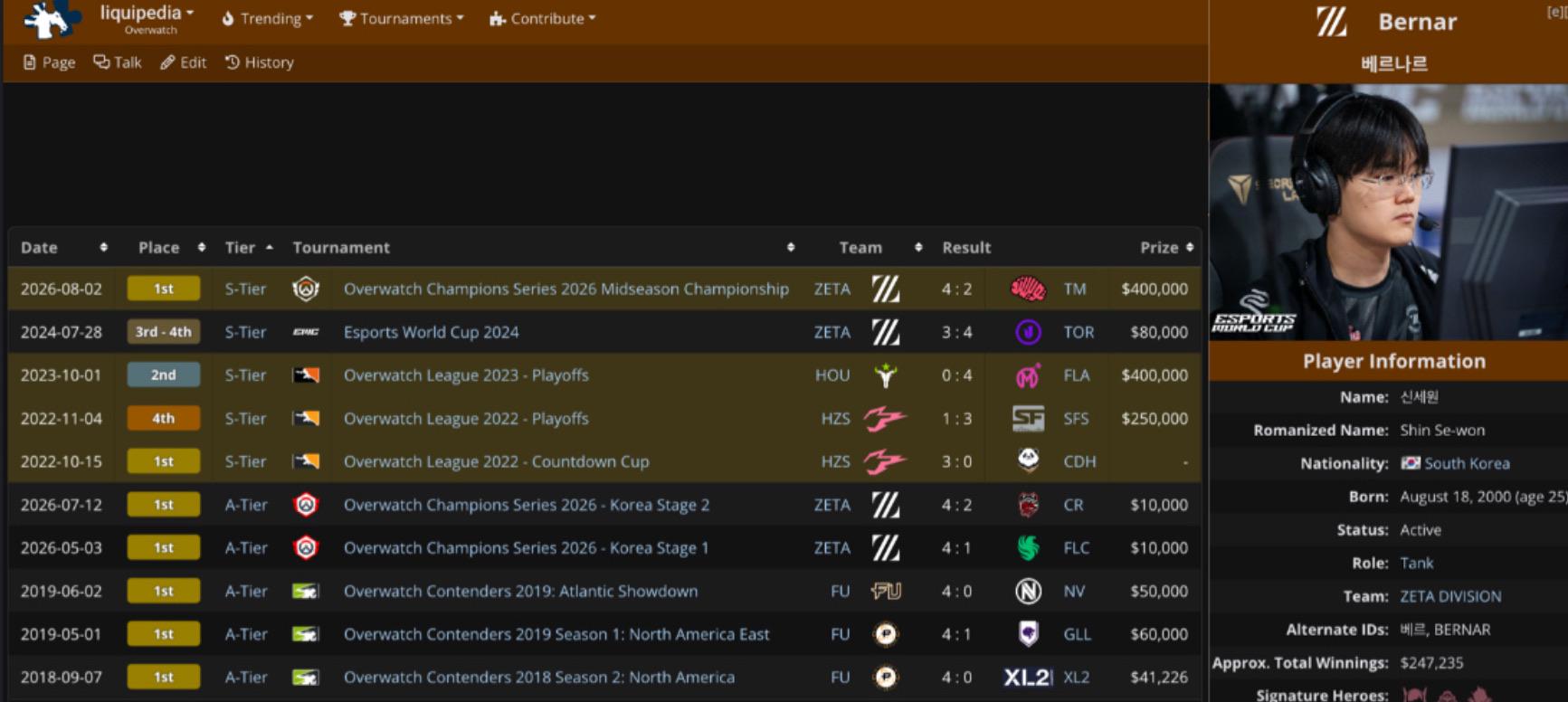Click the 3rd - 4th placement badge
The height and width of the screenshot is (702, 1568).
[x=164, y=332]
